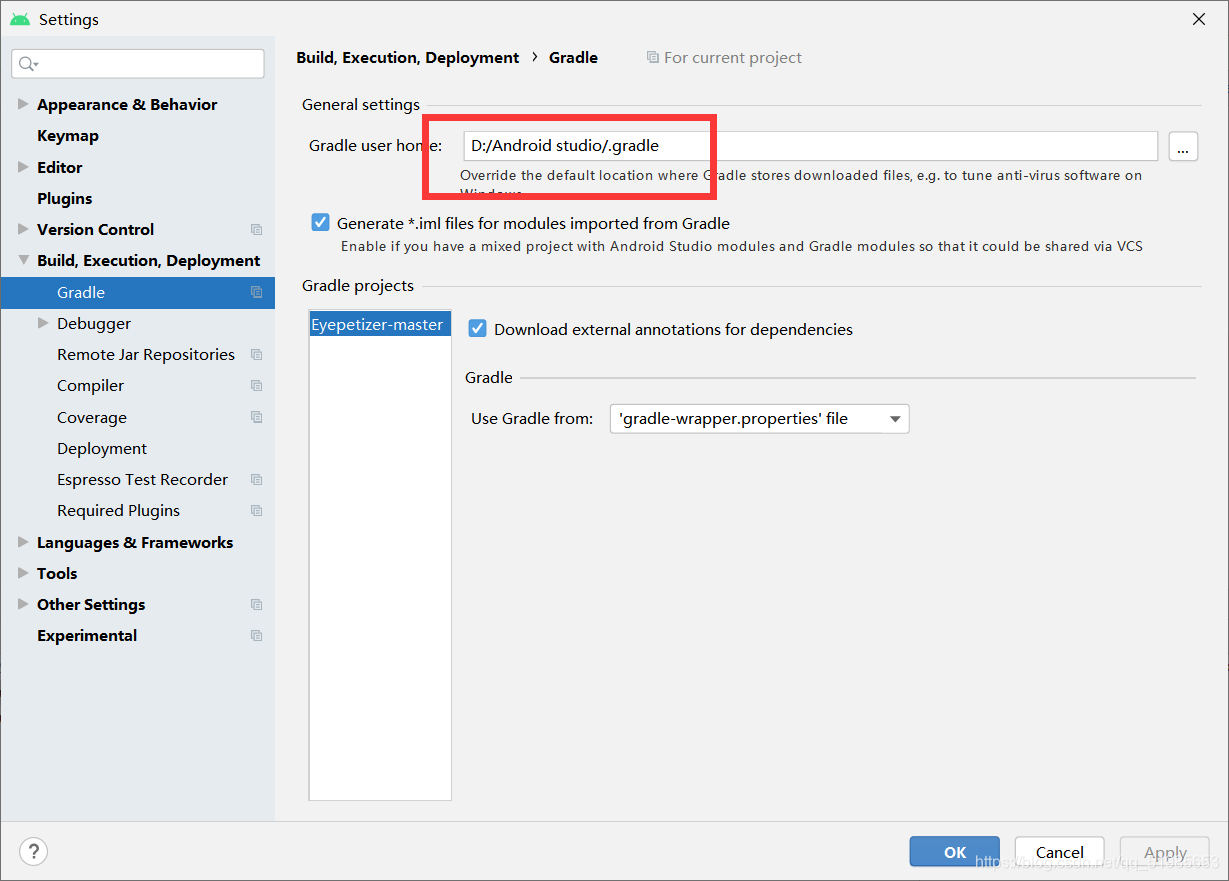Click the Cancel button

pos(1060,852)
